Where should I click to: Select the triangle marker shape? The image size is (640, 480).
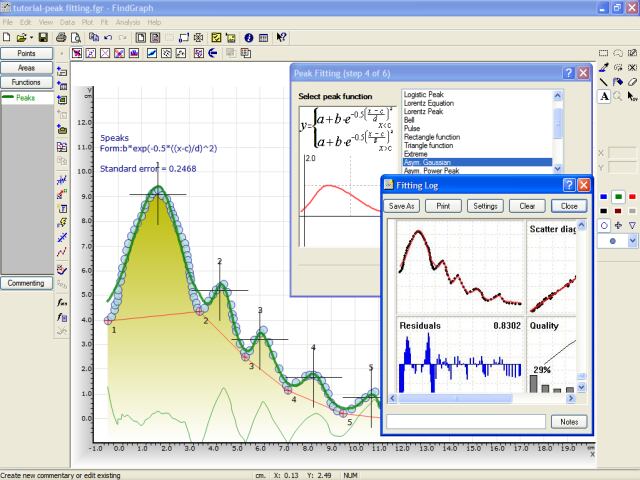point(632,226)
